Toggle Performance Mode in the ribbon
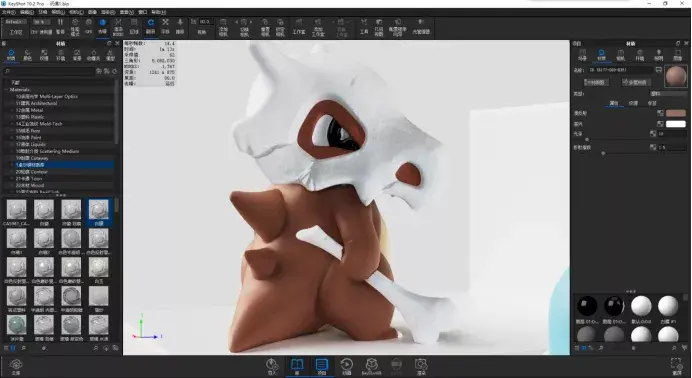The image size is (692, 378). pos(75,26)
